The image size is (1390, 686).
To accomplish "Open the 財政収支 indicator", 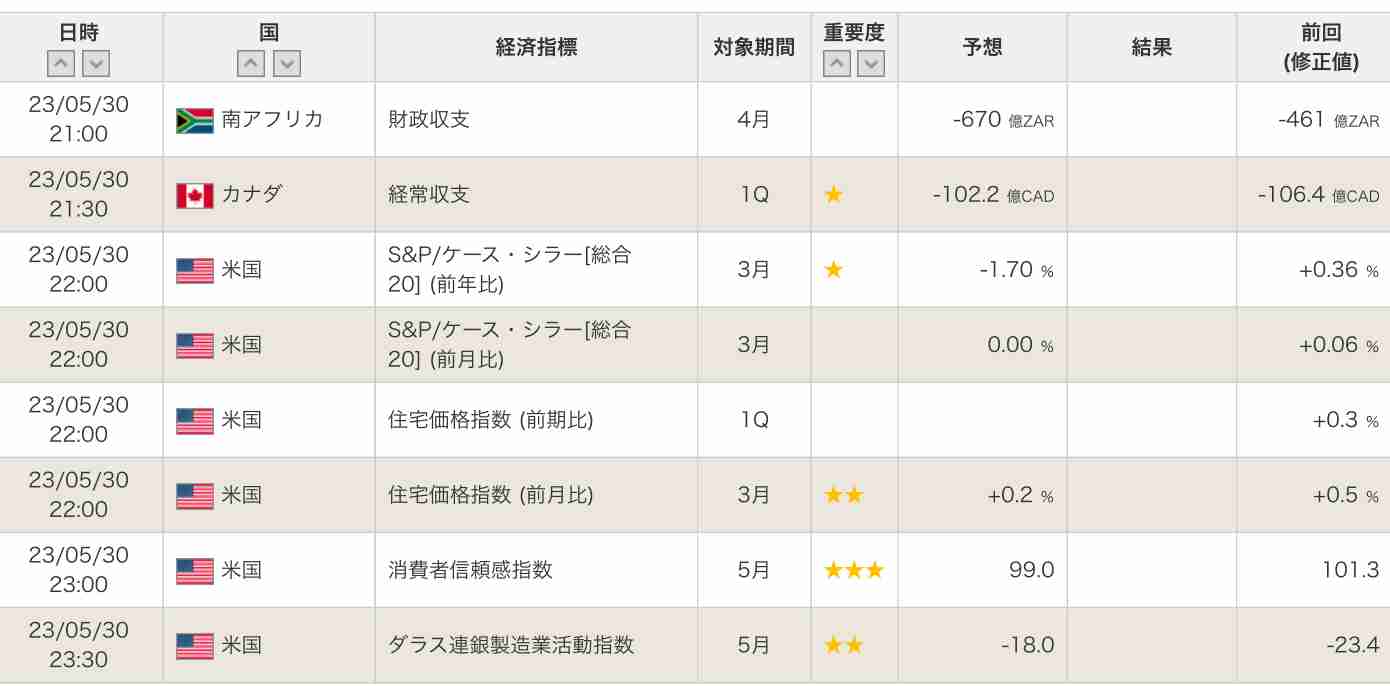I will coord(429,120).
